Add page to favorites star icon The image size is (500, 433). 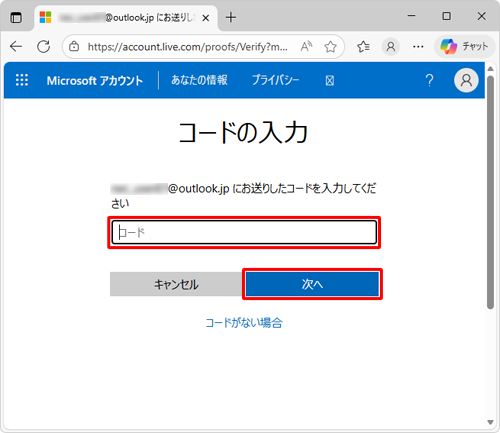330,47
